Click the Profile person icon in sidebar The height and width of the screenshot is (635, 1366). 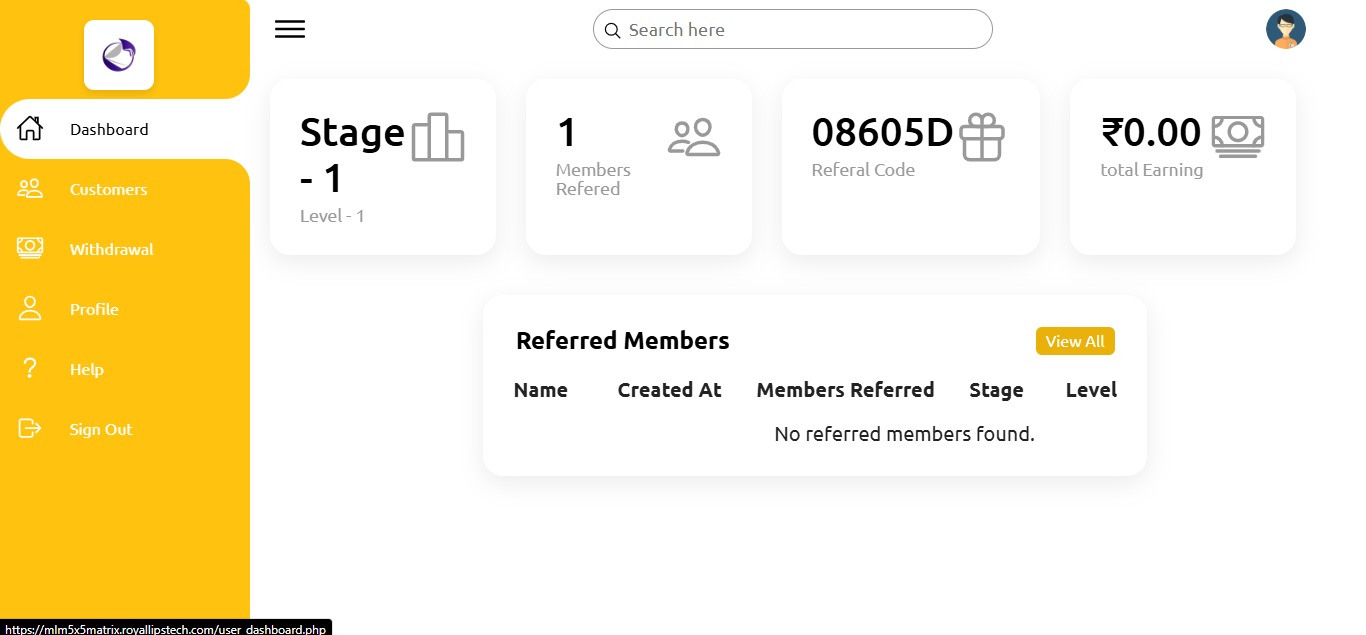[30, 309]
